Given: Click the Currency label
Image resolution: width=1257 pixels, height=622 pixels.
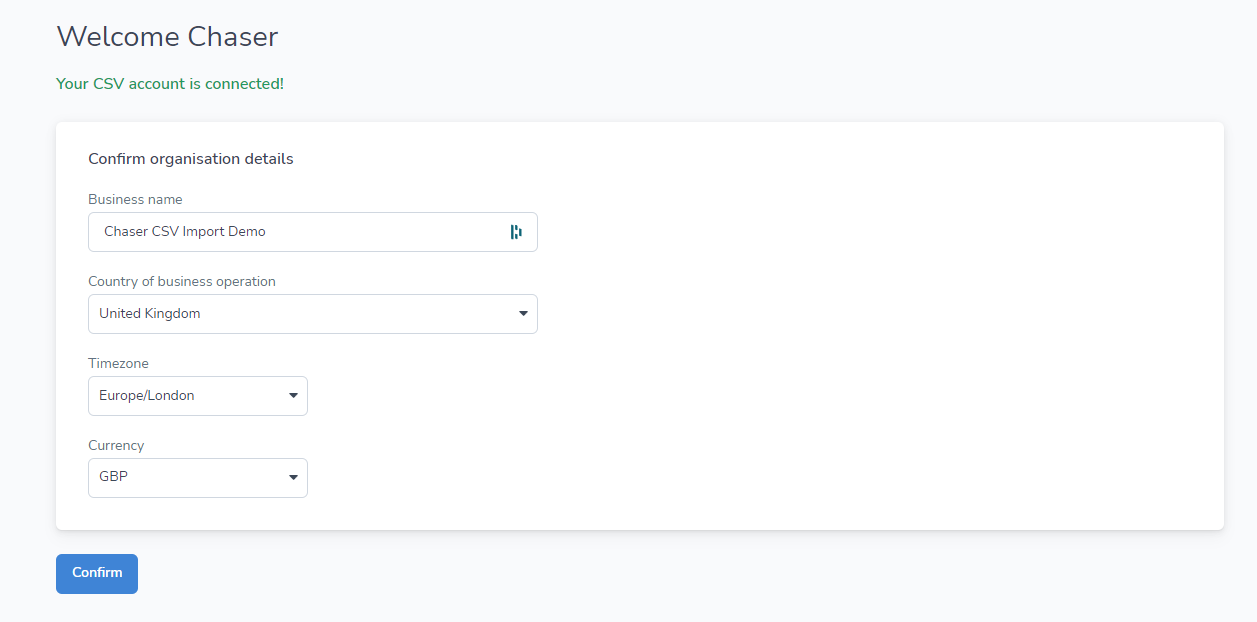Looking at the screenshot, I should coord(116,445).
